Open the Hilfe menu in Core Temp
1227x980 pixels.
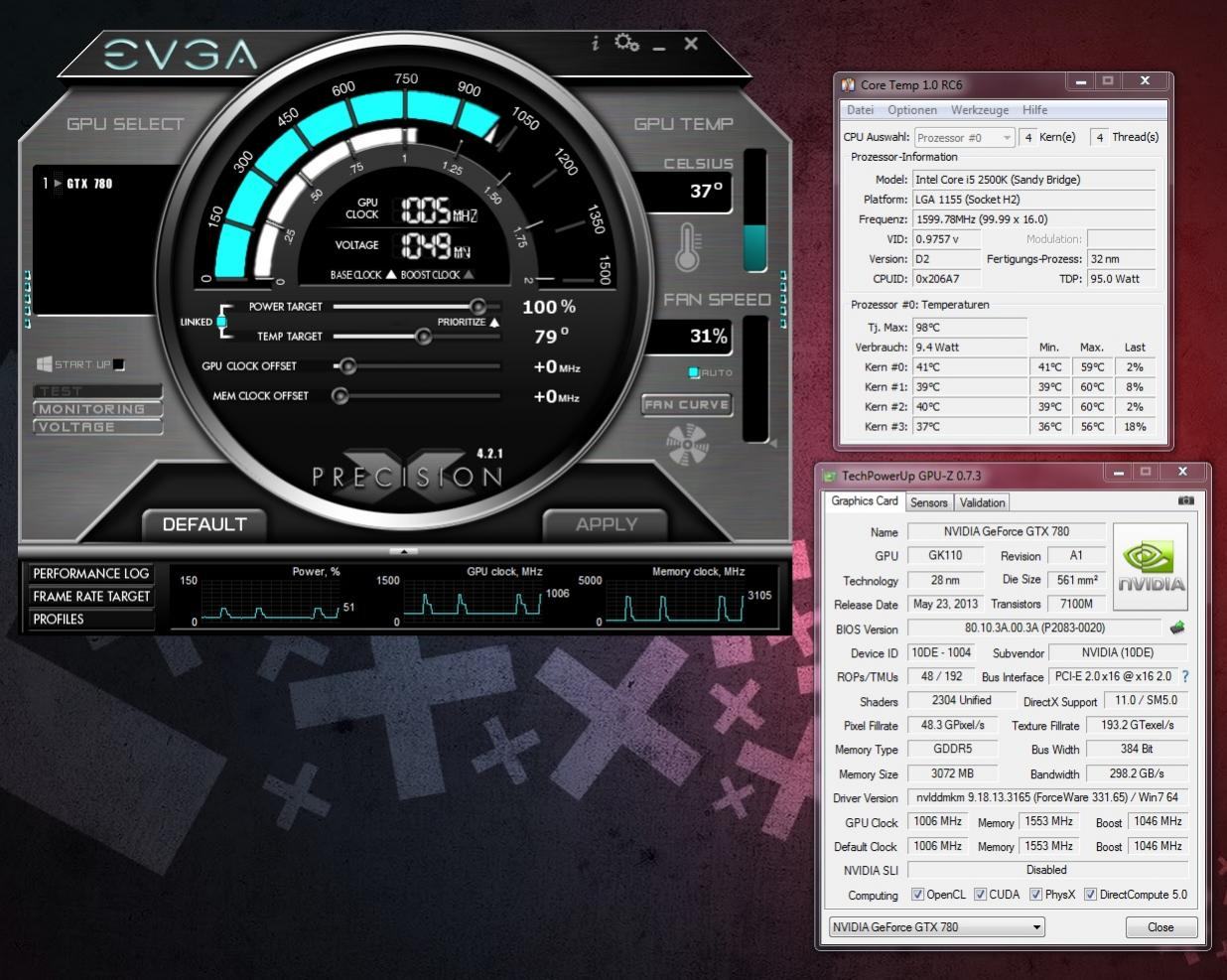tap(1034, 110)
